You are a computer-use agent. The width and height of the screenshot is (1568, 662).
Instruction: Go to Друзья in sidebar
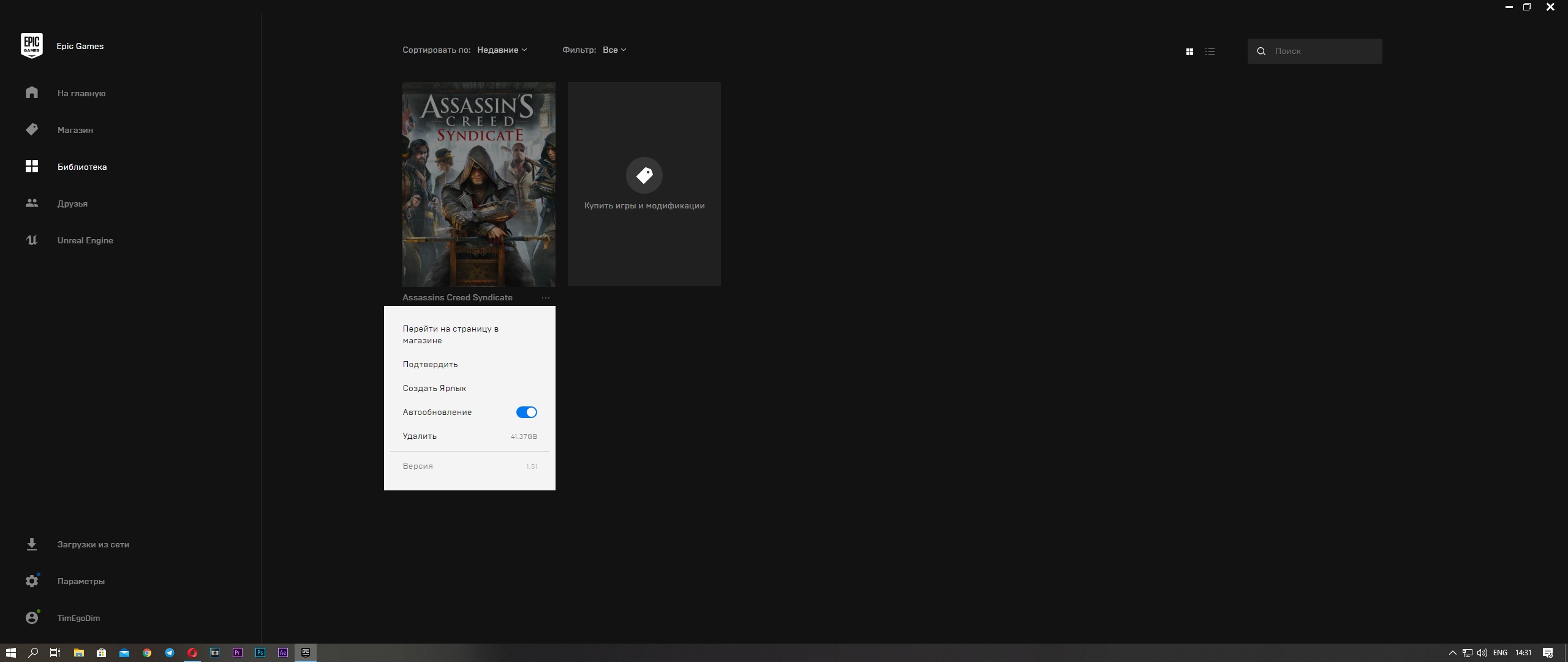[x=72, y=204]
